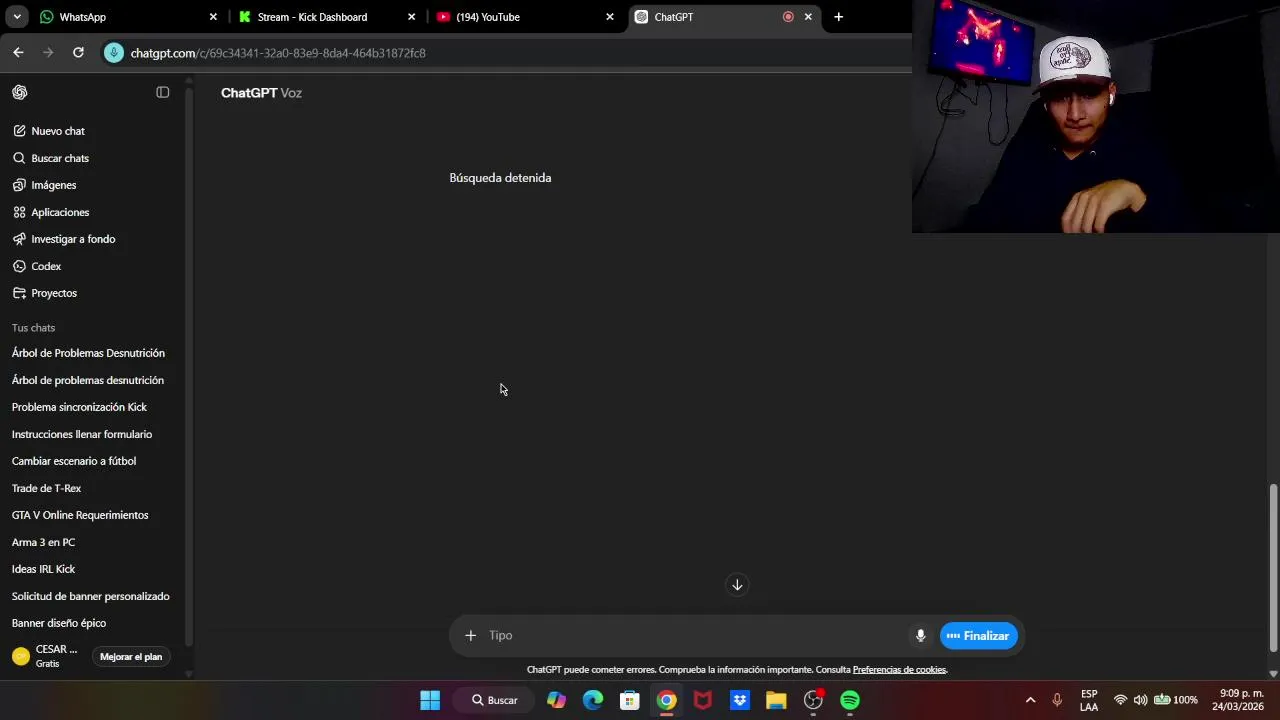The width and height of the screenshot is (1280, 720).
Task: Close the WhatsApp tab
Action: click(213, 17)
